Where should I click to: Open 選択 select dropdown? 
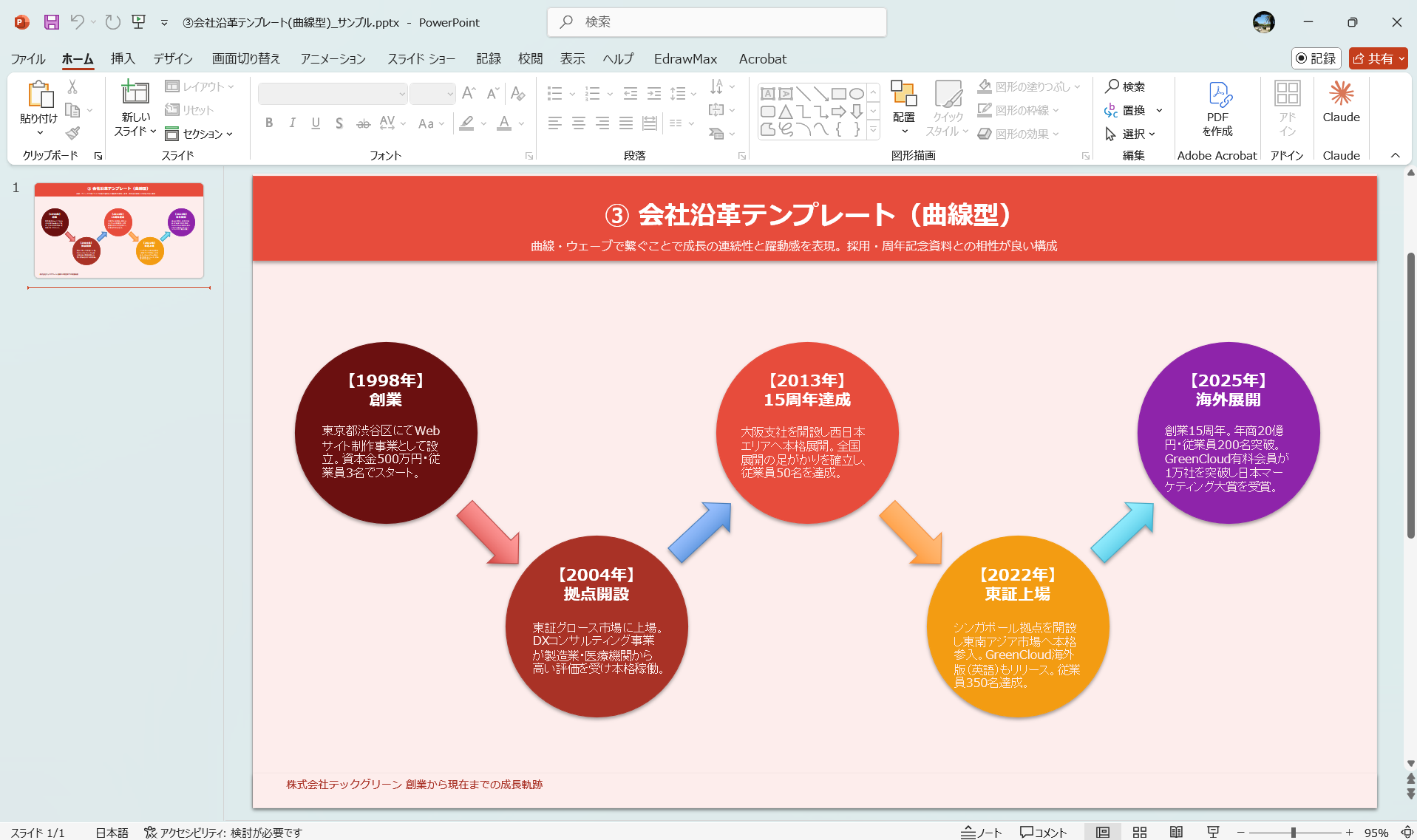tap(1130, 134)
